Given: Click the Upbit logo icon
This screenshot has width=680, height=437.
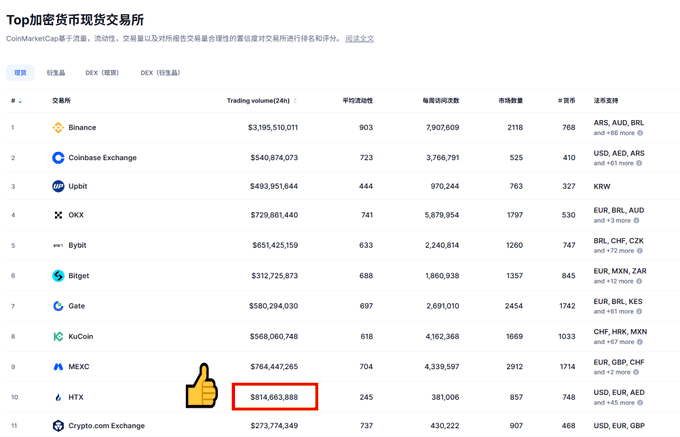Looking at the screenshot, I should coord(58,186).
